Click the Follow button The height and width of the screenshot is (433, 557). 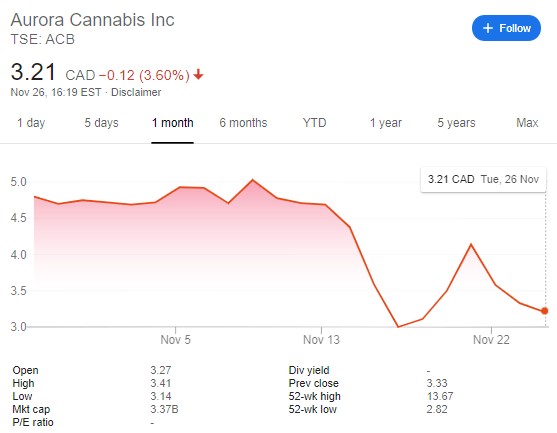(506, 28)
